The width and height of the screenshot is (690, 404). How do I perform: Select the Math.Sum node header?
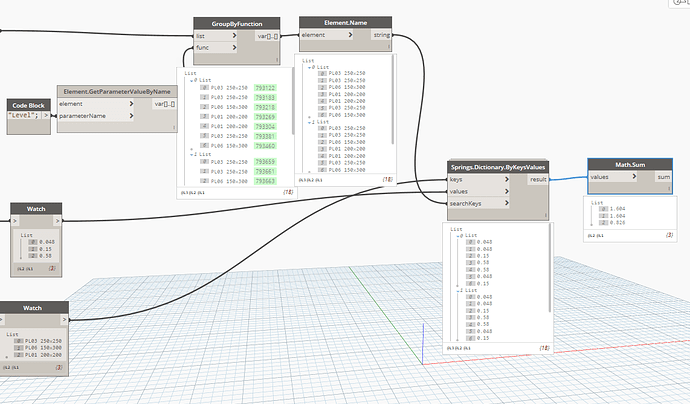pyautogui.click(x=631, y=164)
